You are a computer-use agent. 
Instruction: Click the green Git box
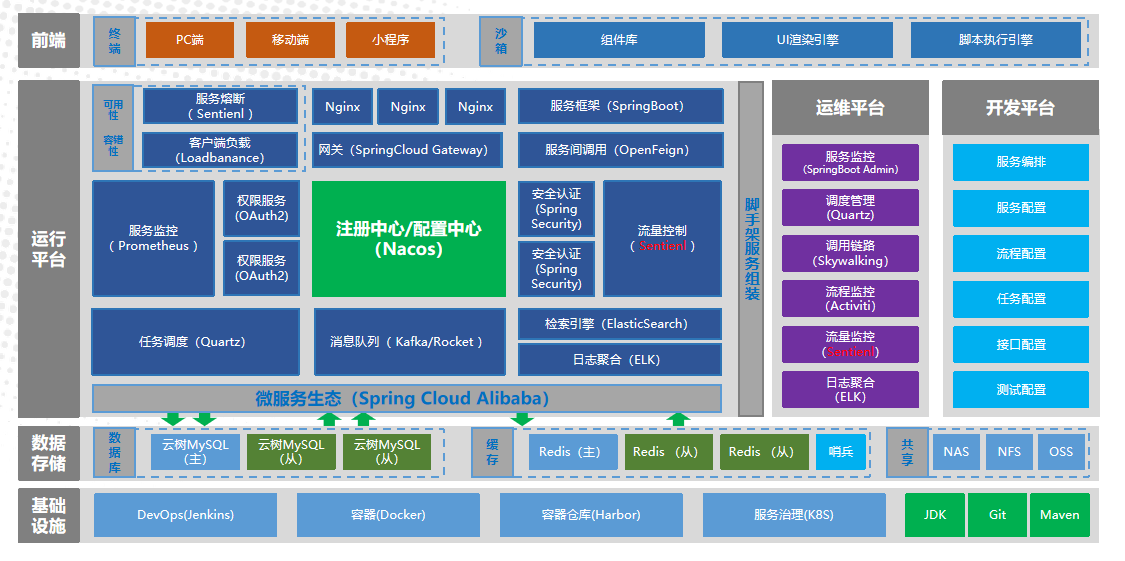point(997,515)
